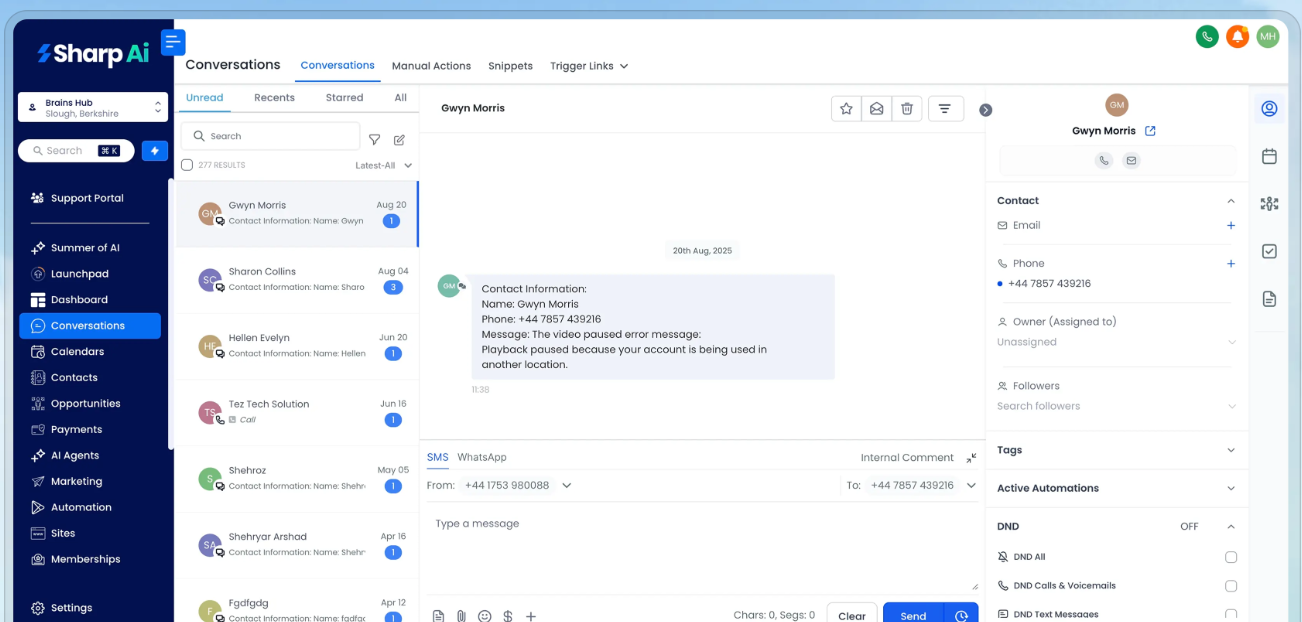
Task: Open the green phone dialer icon
Action: [x=1207, y=37]
